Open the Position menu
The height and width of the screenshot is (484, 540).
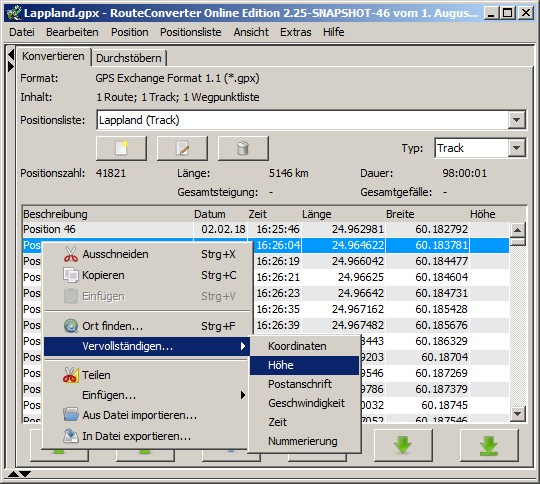(x=130, y=32)
